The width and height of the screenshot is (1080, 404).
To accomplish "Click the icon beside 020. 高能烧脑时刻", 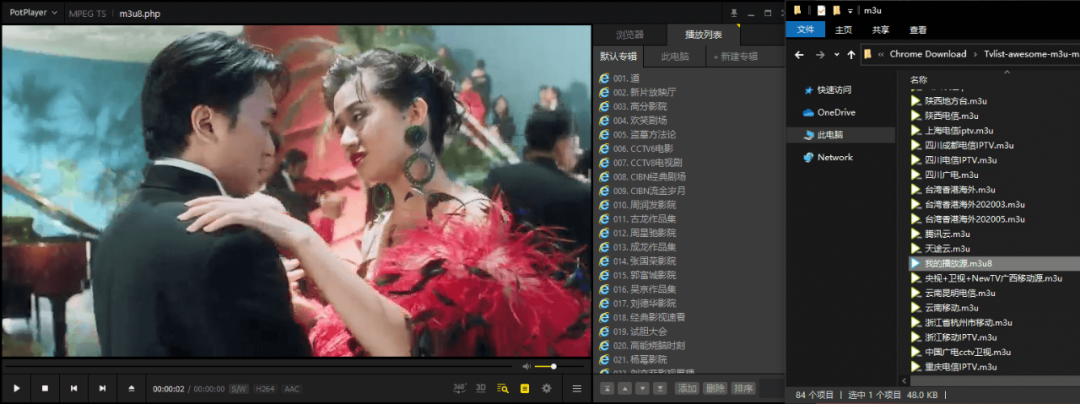I will point(604,345).
